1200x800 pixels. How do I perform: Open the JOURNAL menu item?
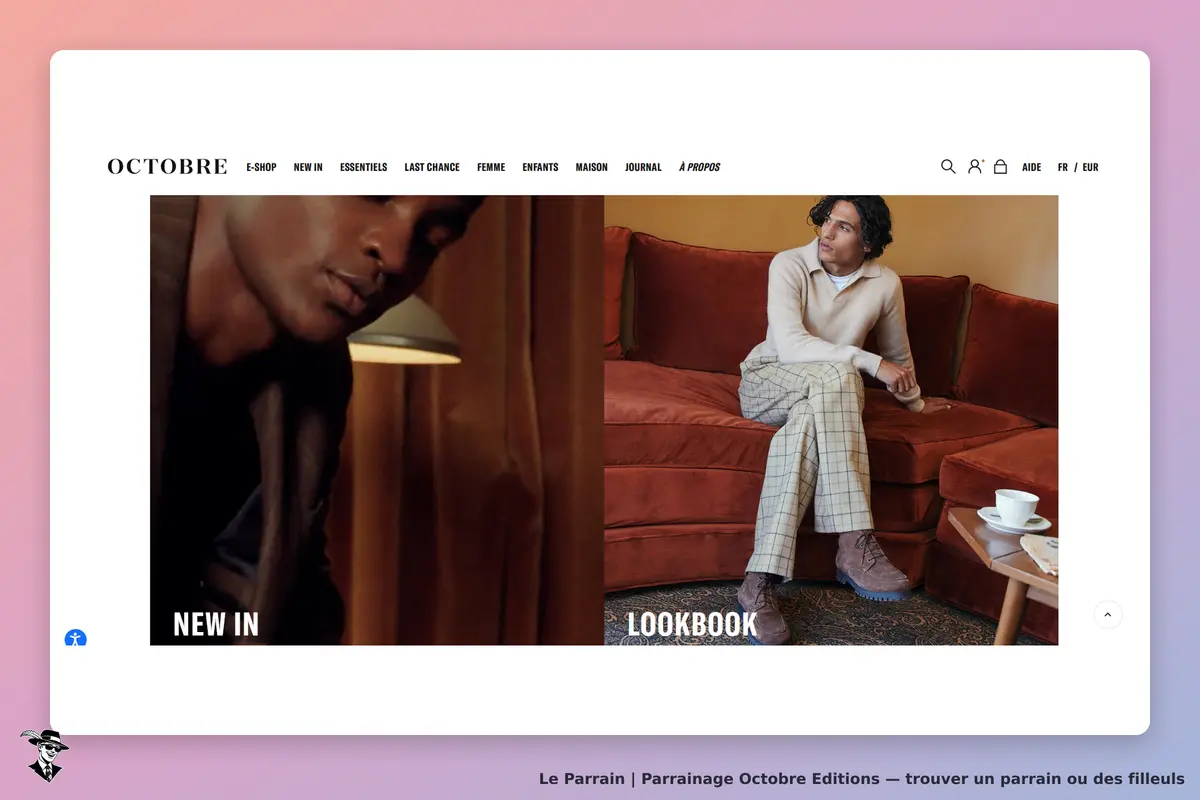643,167
